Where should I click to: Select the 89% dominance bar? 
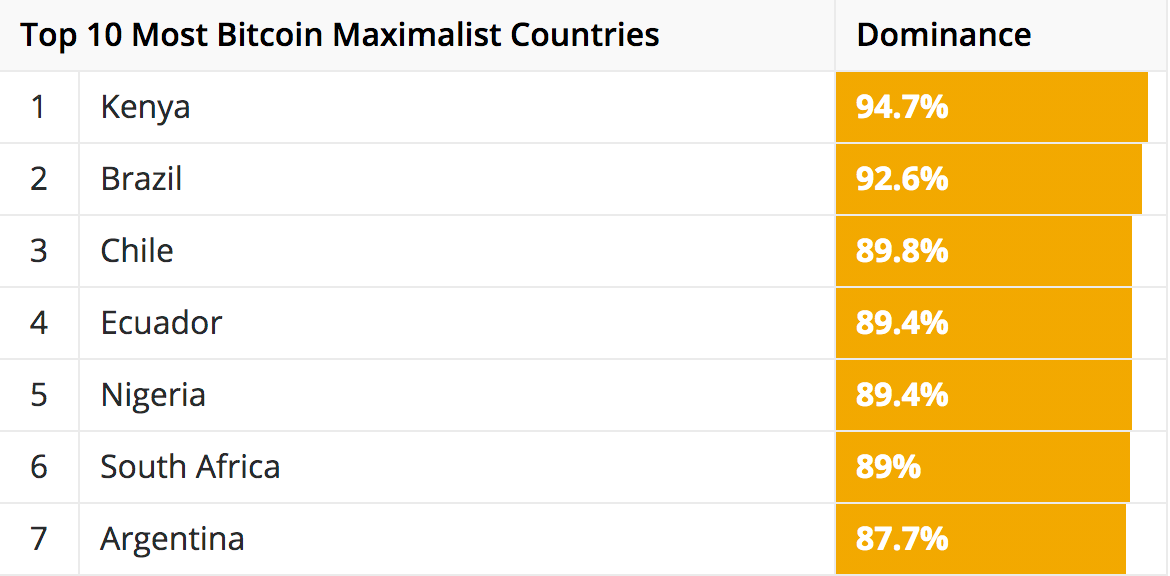[x=983, y=468]
